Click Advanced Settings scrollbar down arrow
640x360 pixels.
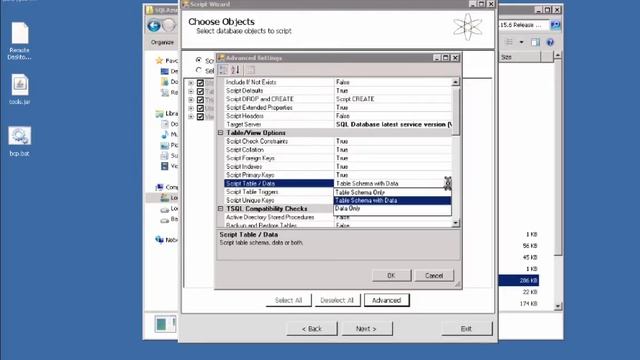pos(456,223)
